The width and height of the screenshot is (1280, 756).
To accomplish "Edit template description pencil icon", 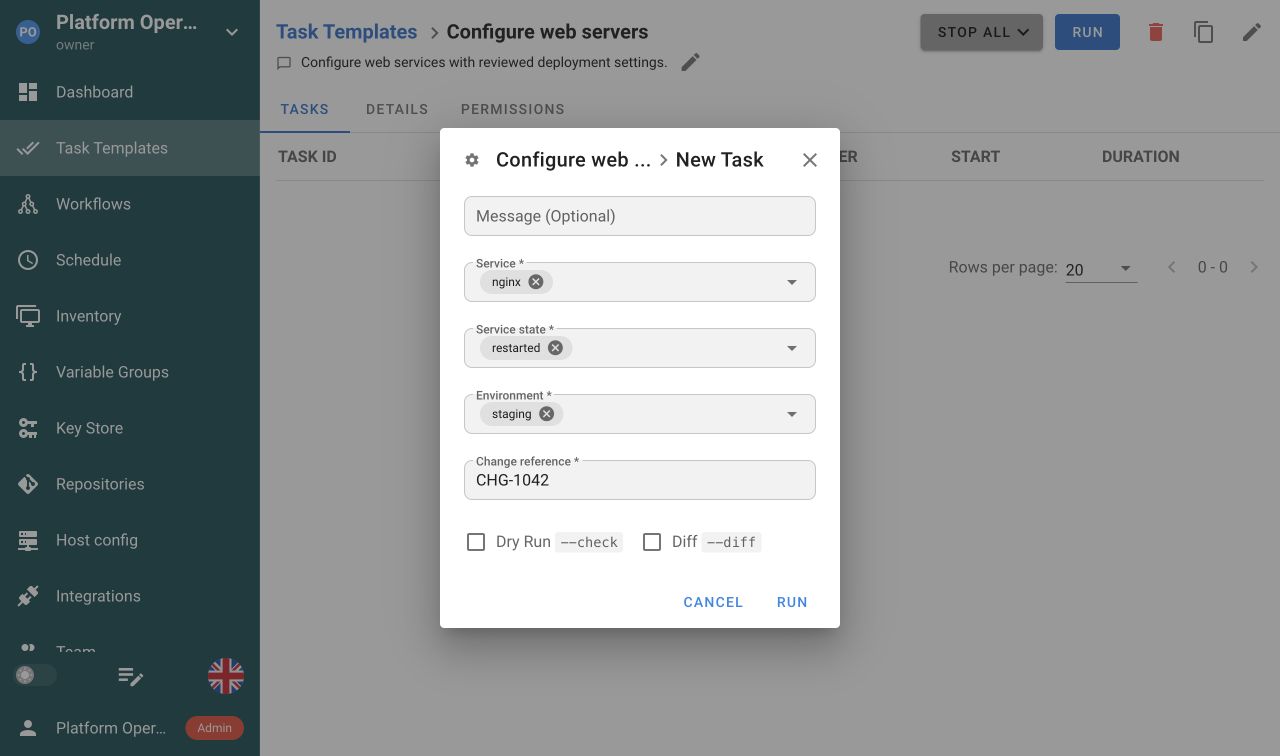I will point(690,62).
